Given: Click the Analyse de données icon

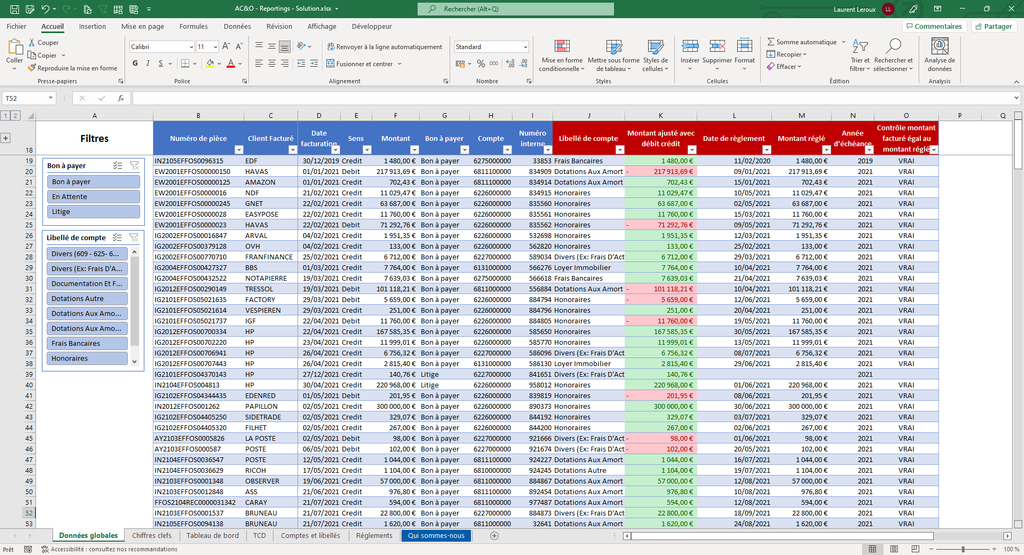Looking at the screenshot, I should click(x=939, y=48).
